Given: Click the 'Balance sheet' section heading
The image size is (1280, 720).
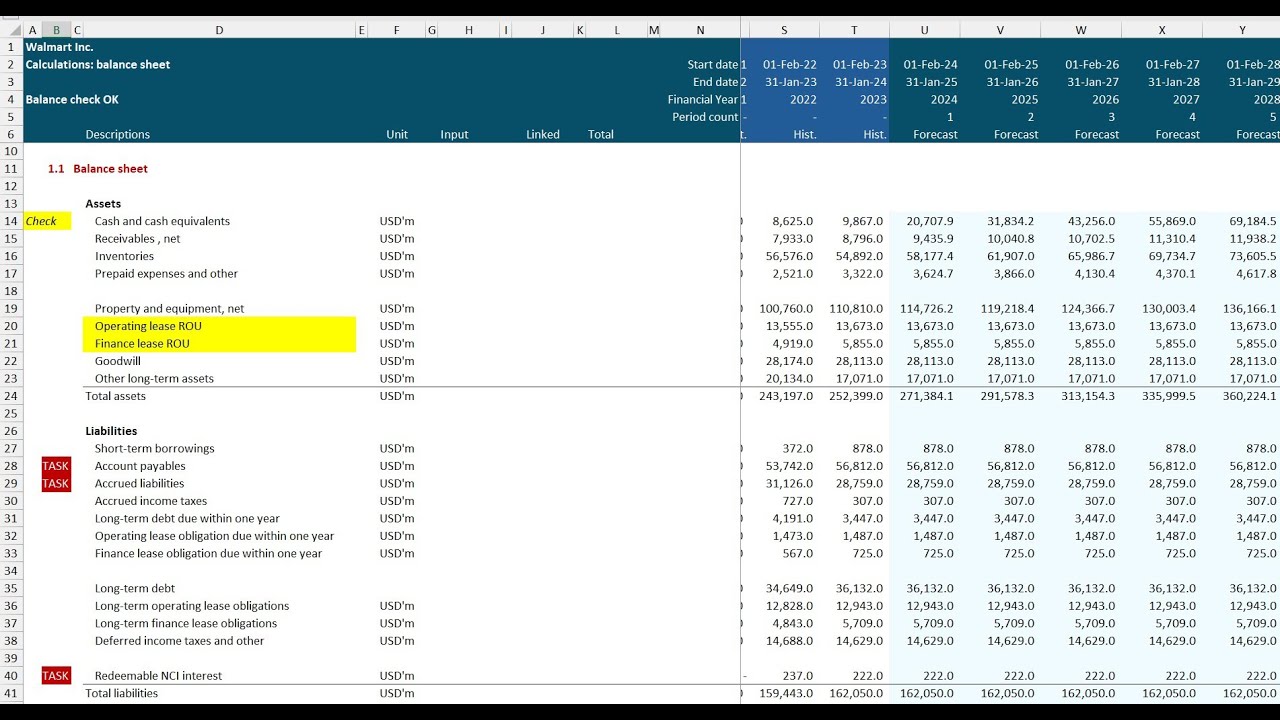Looking at the screenshot, I should (110, 169).
